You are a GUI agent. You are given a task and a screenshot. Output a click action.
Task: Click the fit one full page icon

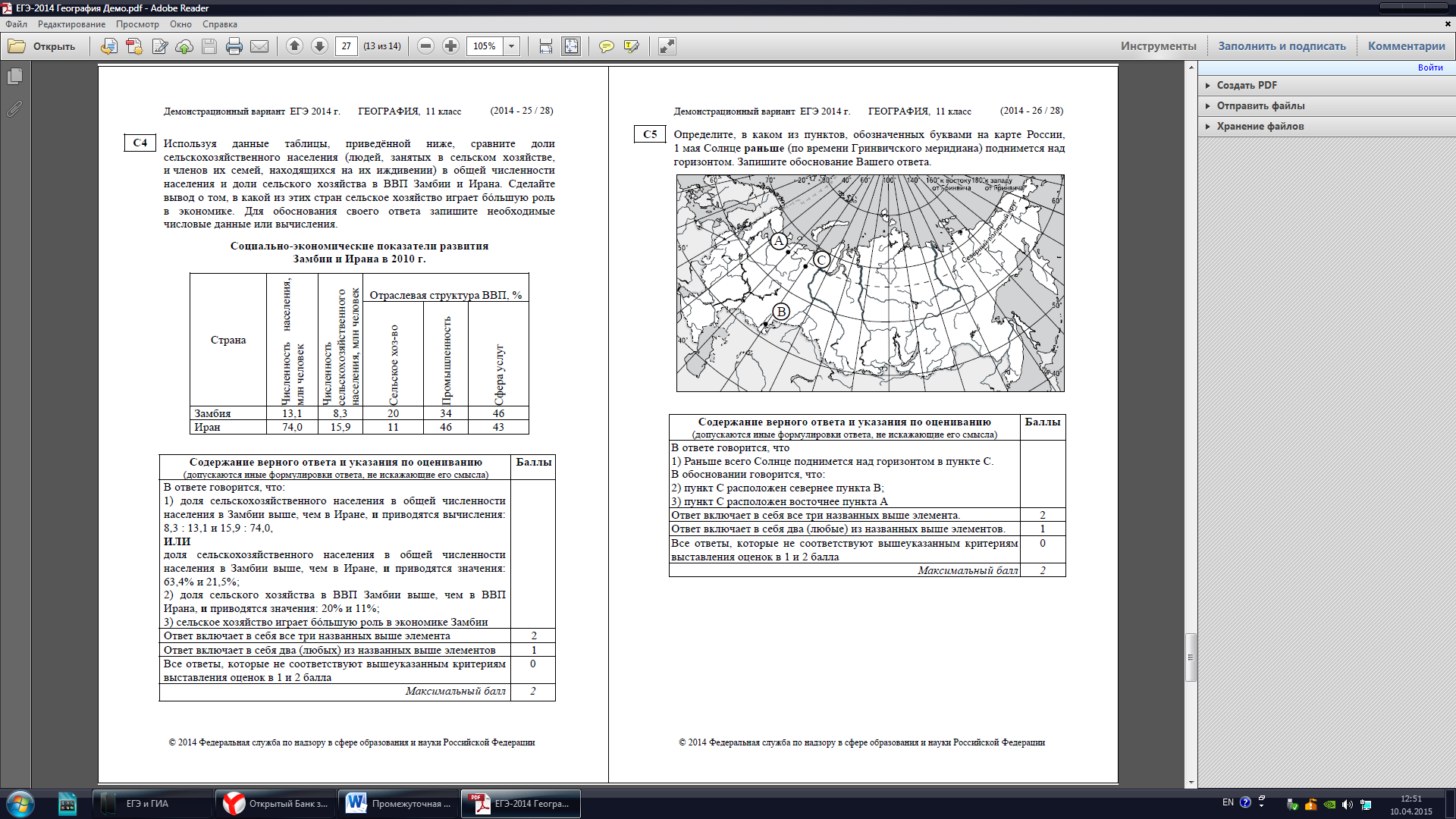(x=571, y=46)
